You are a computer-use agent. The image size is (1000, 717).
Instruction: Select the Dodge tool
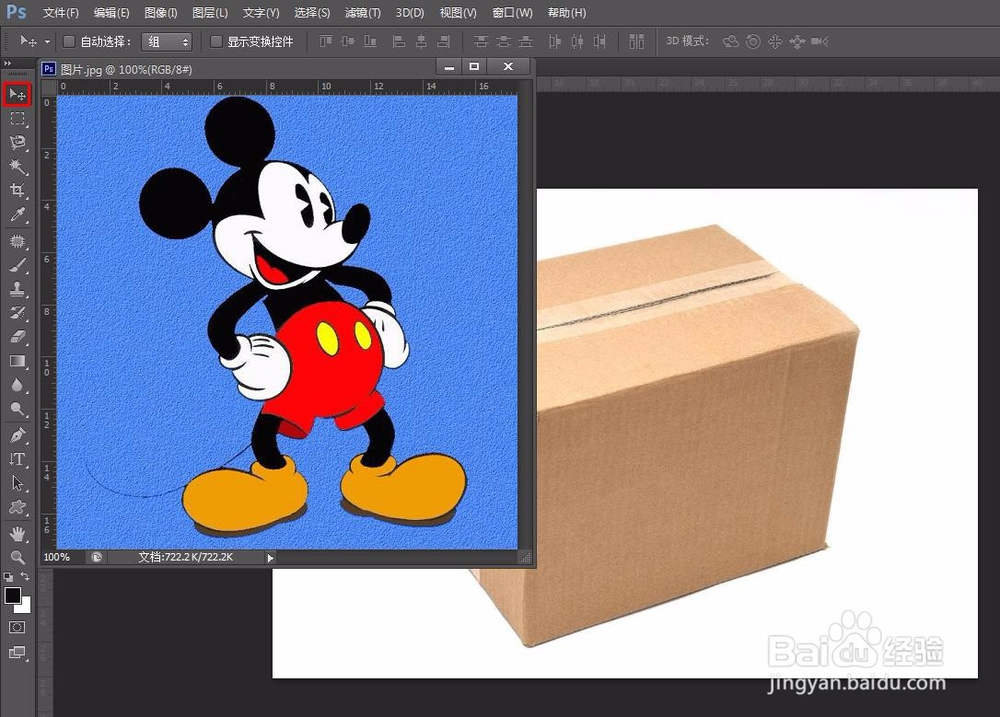click(x=17, y=409)
